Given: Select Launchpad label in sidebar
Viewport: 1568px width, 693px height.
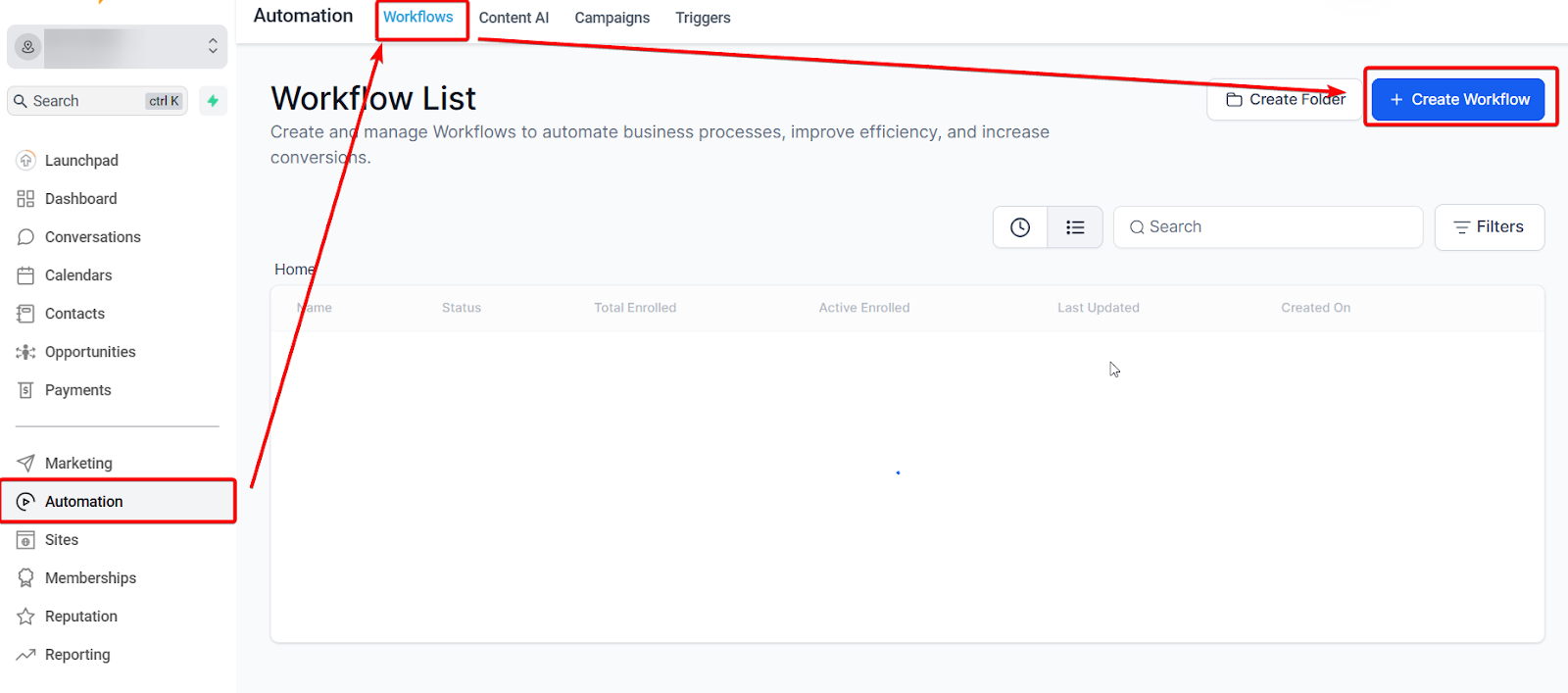Looking at the screenshot, I should pos(81,161).
